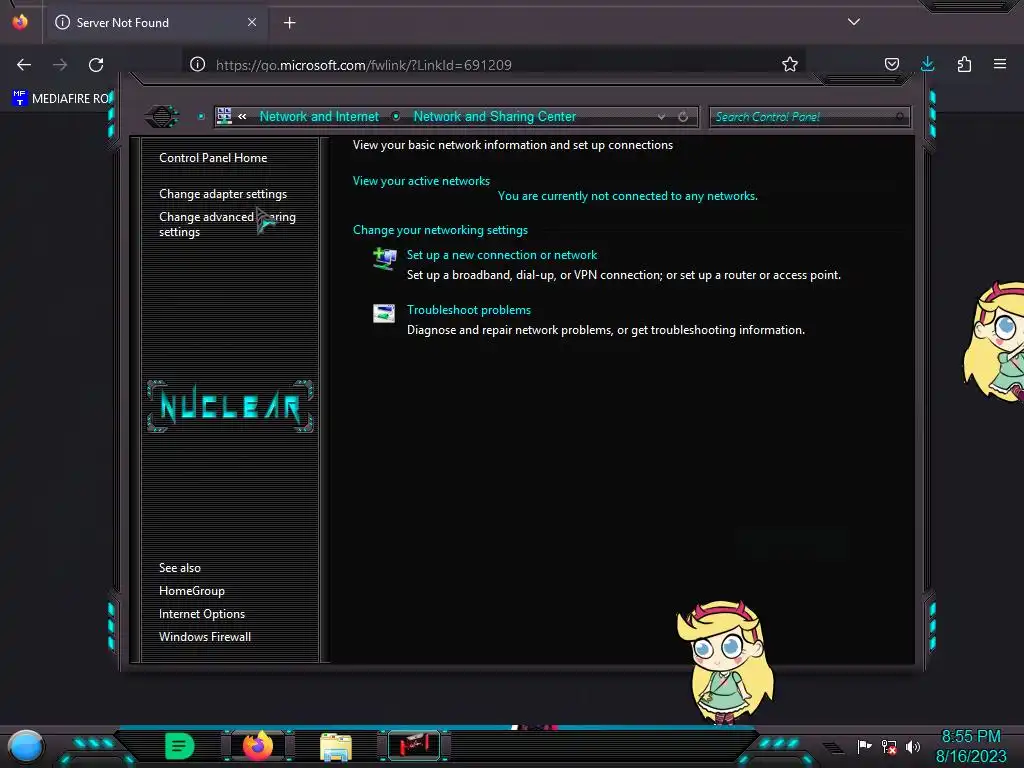Open Troubleshoot problems link
Screen dimensions: 1024x768
coord(468,310)
